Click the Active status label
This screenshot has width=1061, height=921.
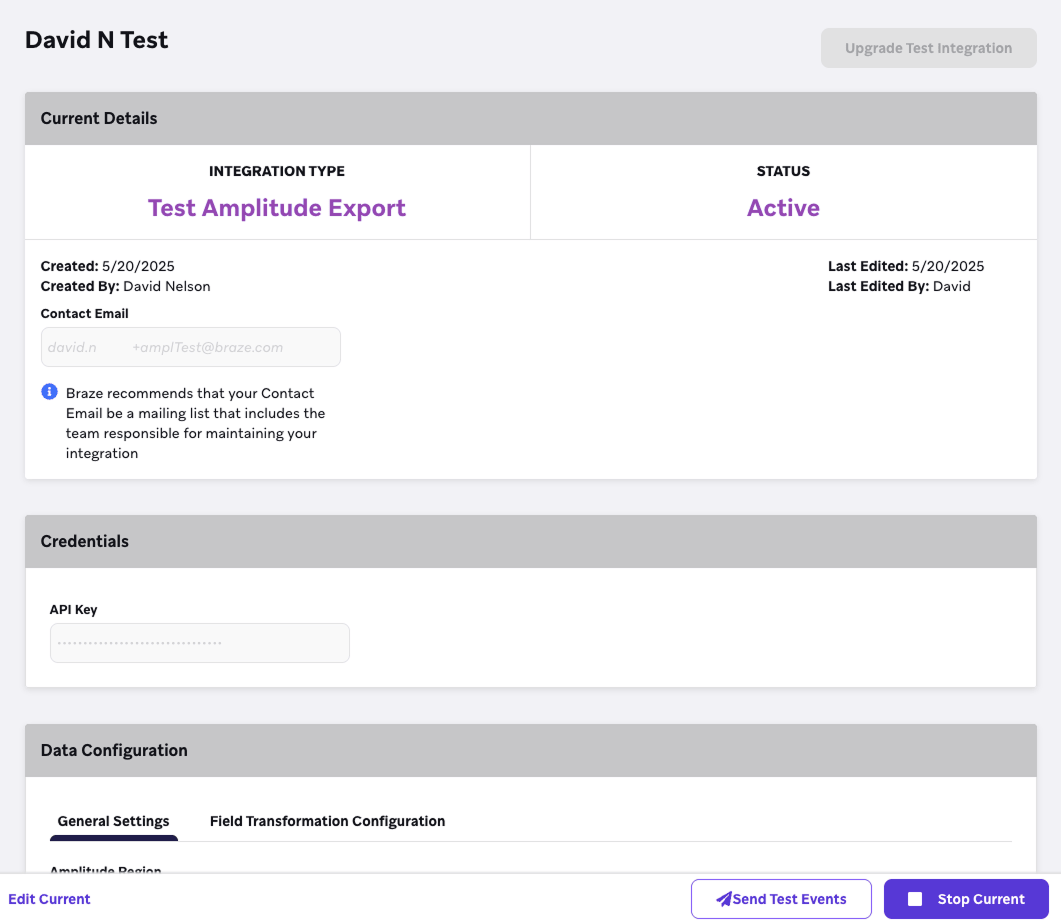pos(783,207)
